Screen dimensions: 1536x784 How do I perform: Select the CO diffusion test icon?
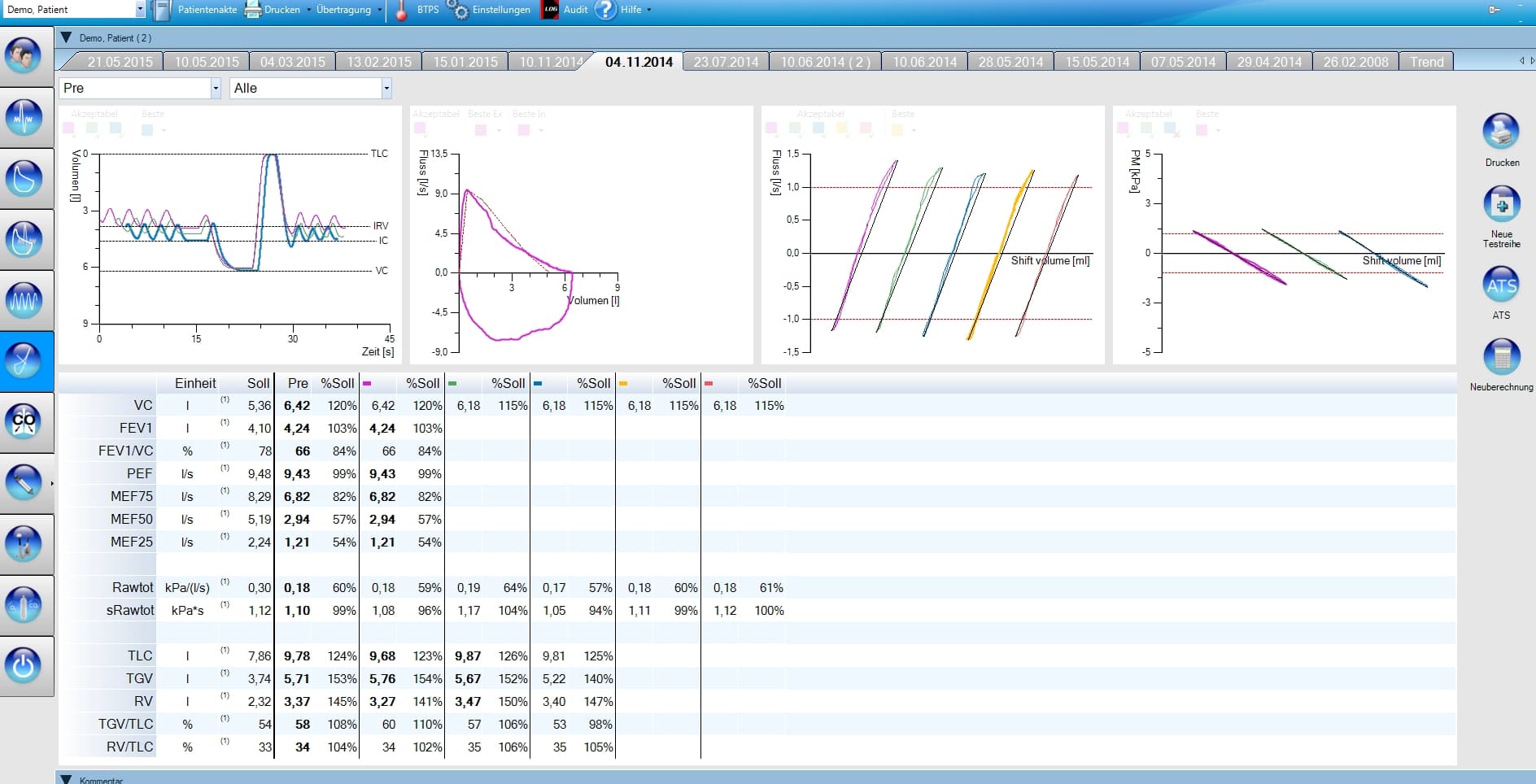24,422
